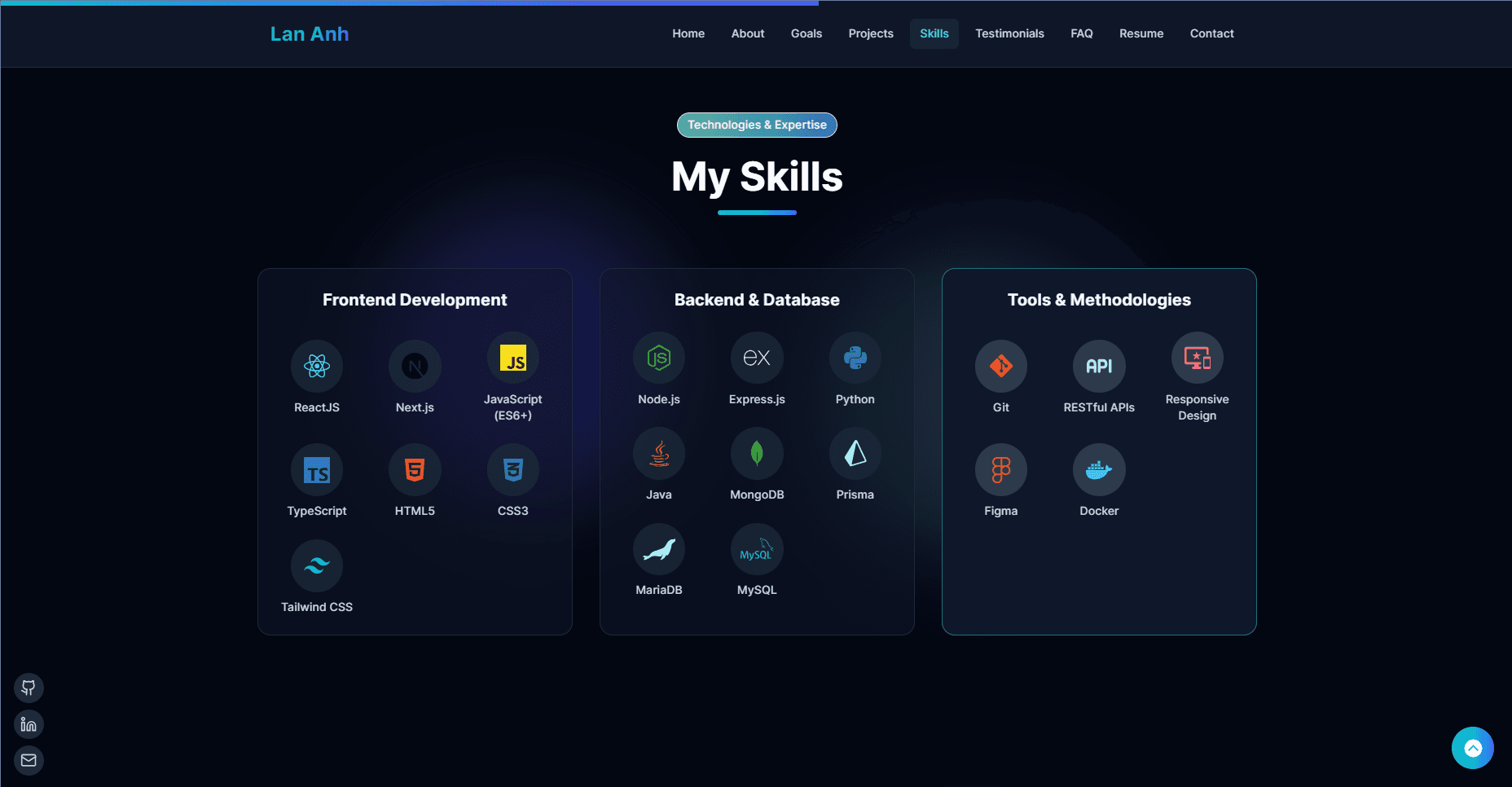The image size is (1512, 787).
Task: Click the ReactJS skill icon
Action: (317, 366)
